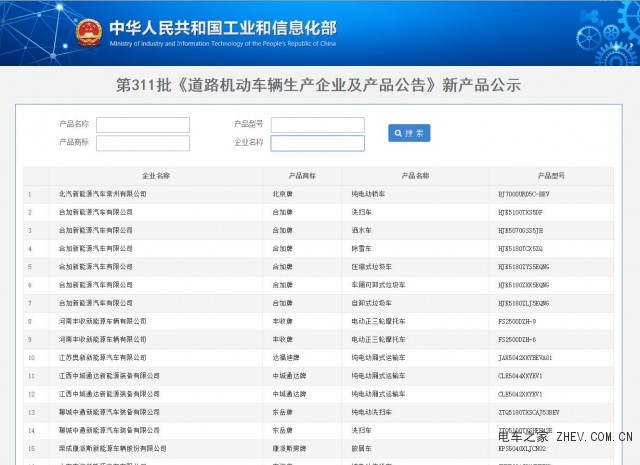The image size is (640, 465).
Task: Click the 洒水车 product cell
Action: [361, 231]
